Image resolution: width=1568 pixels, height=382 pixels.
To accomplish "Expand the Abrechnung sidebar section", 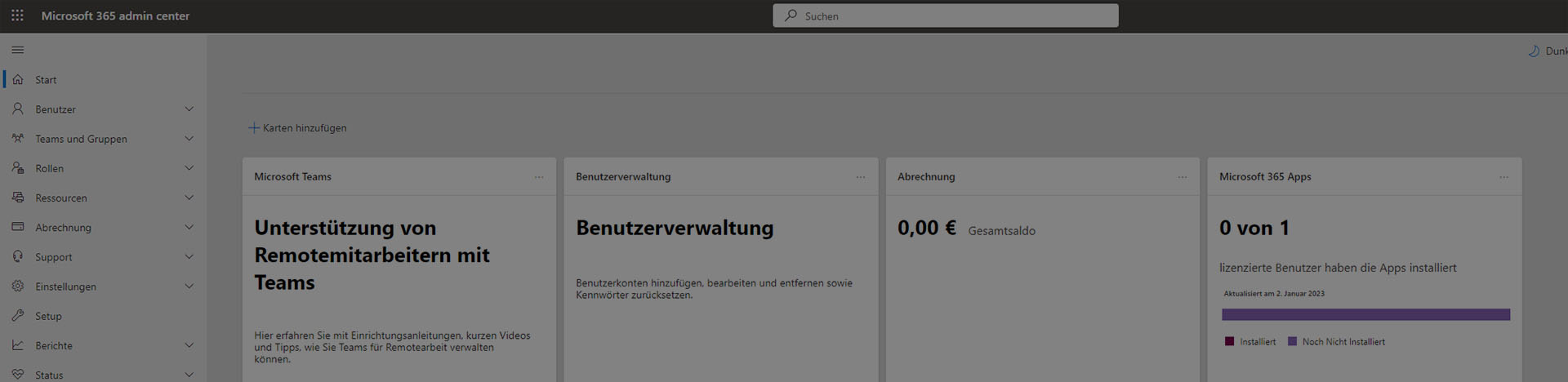I will click(189, 227).
